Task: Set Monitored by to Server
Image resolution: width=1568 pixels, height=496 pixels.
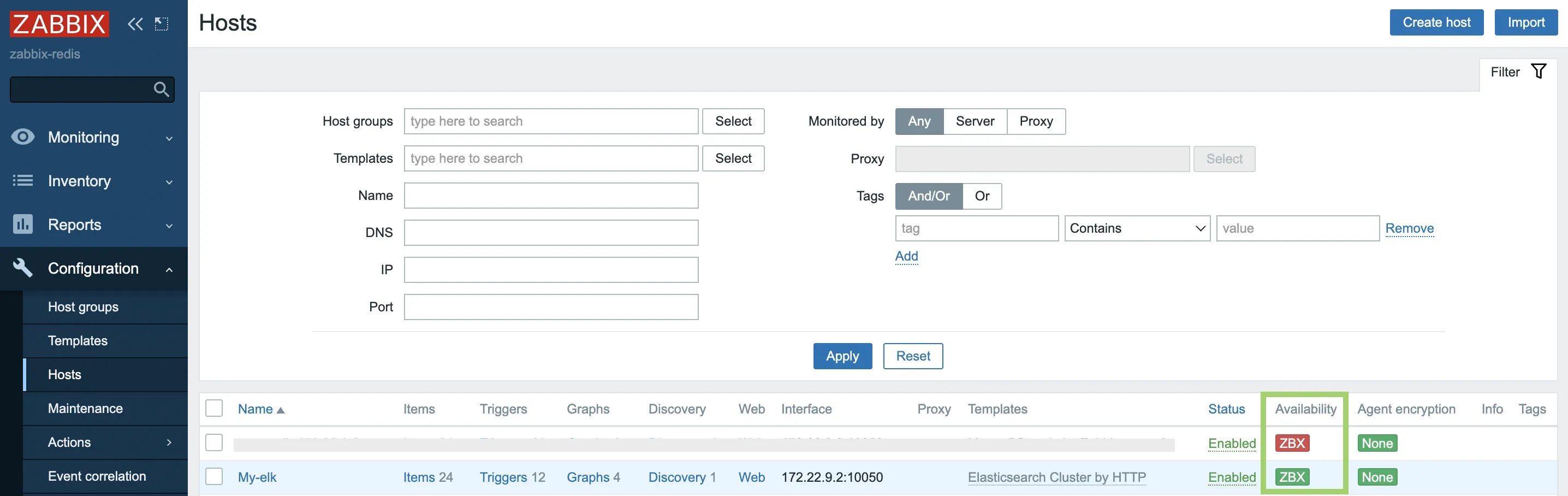Action: point(975,121)
